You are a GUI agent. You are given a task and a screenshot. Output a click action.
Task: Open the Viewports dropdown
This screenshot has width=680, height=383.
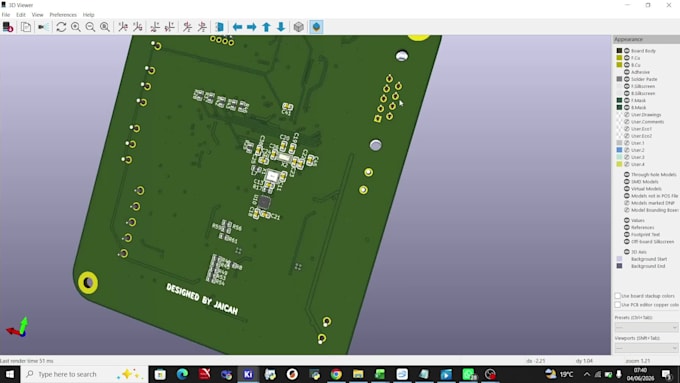coord(646,348)
